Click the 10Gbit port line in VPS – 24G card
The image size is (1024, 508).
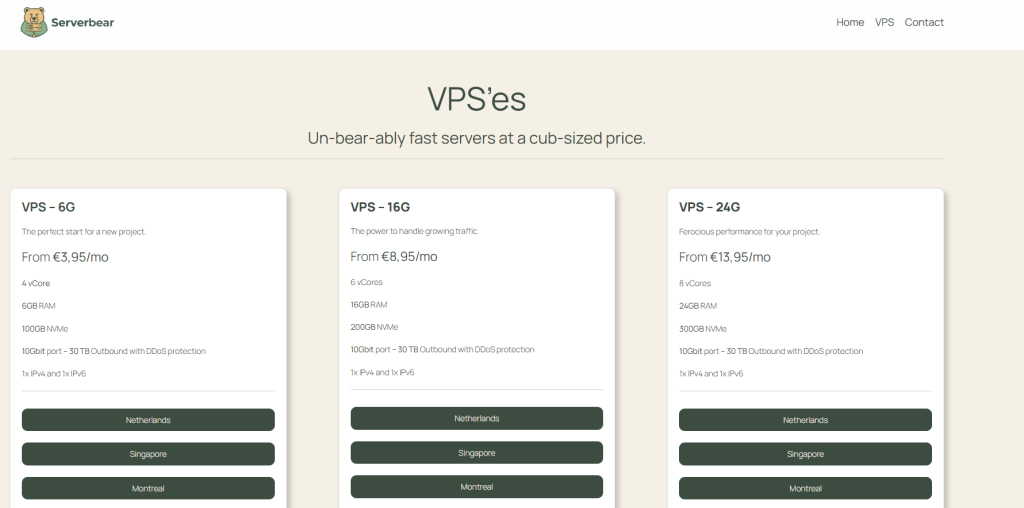[x=771, y=351]
